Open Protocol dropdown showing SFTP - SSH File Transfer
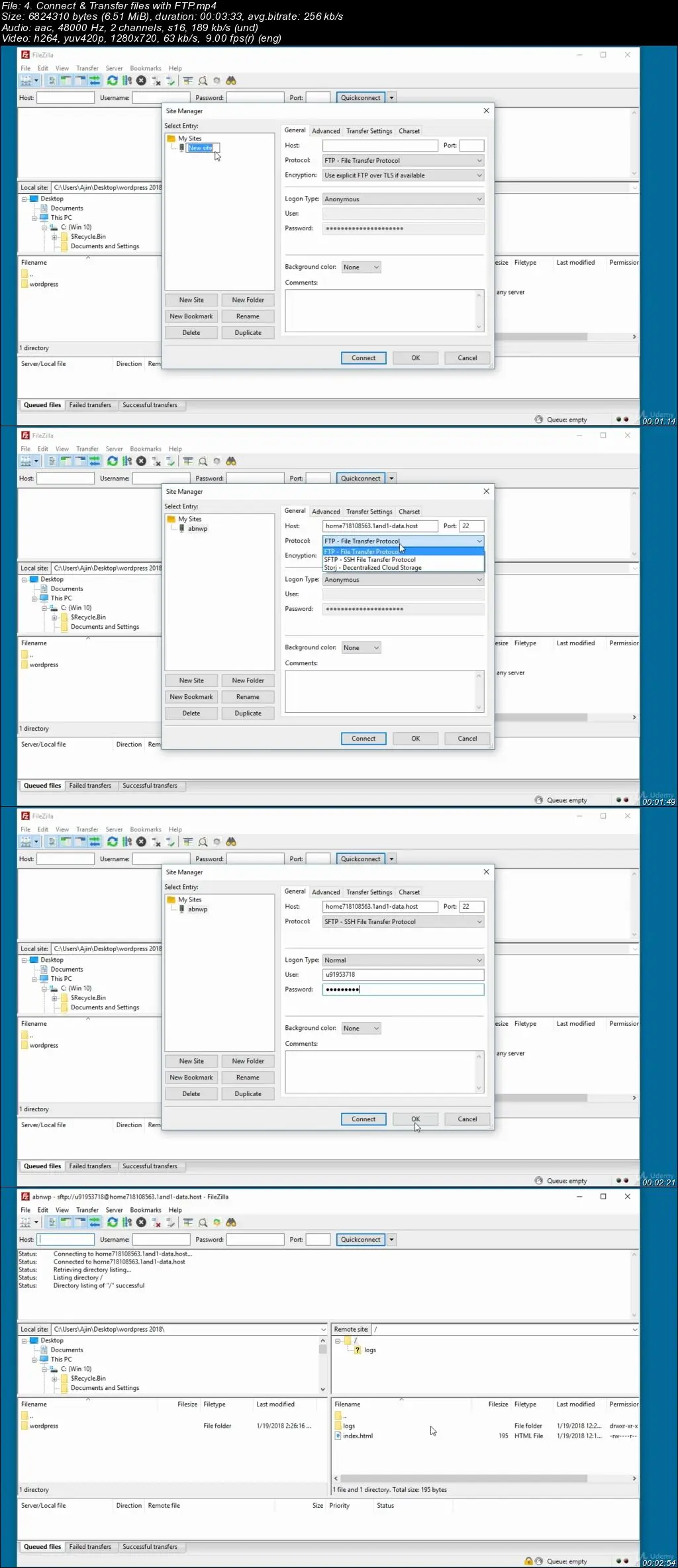678x1568 pixels. 403,921
